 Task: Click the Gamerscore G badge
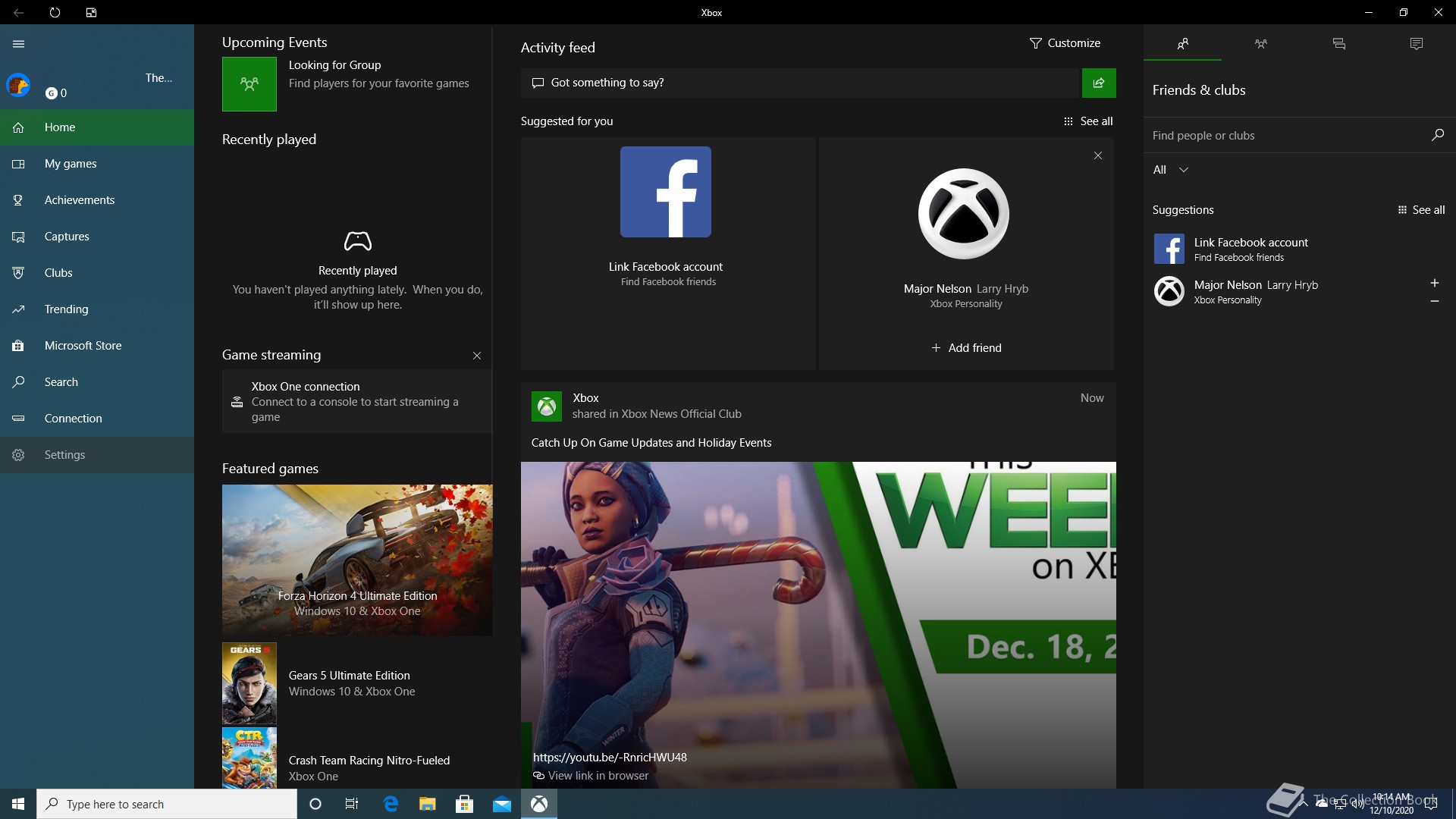coord(52,93)
